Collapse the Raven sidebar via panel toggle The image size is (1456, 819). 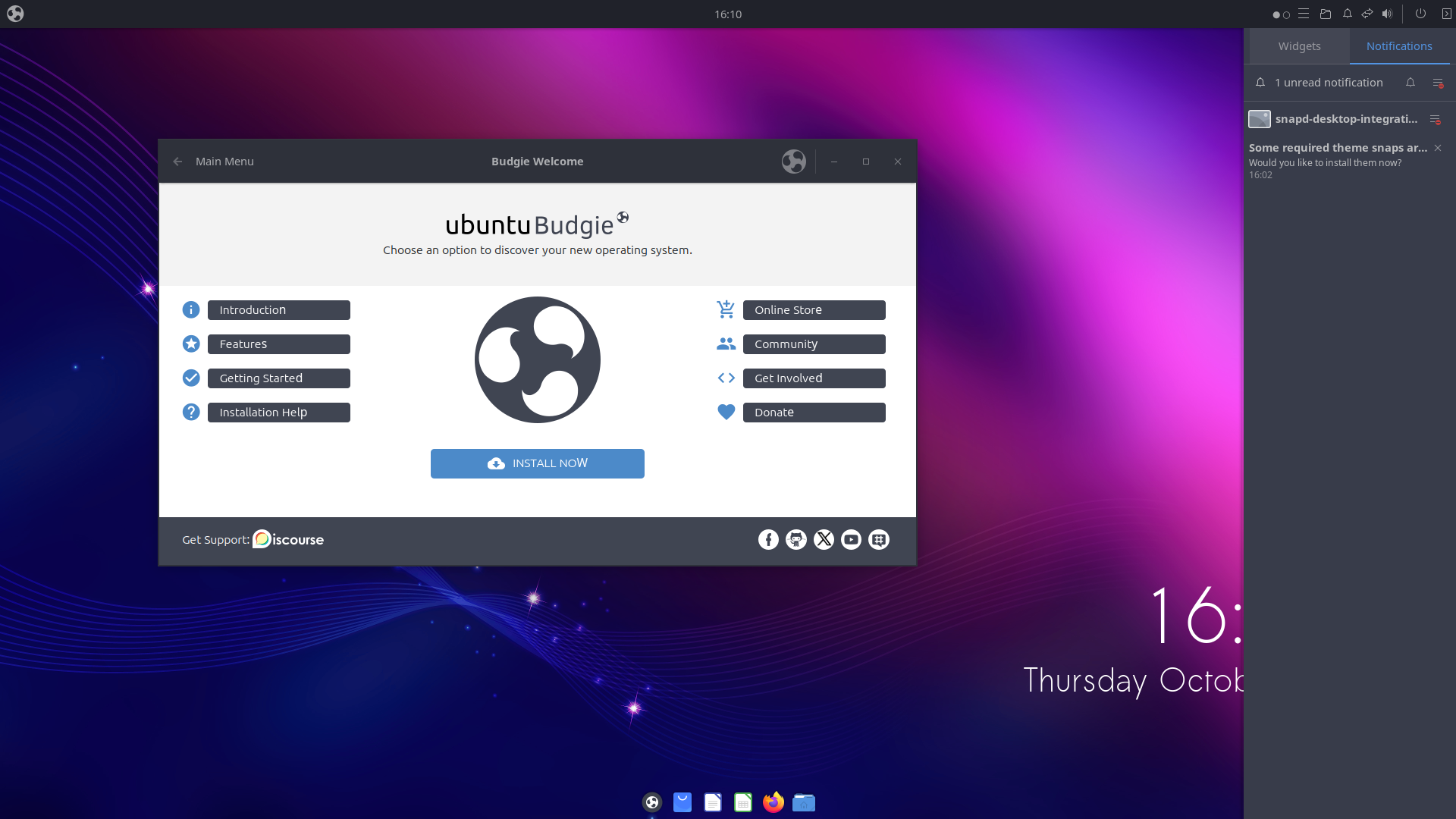coord(1446,14)
